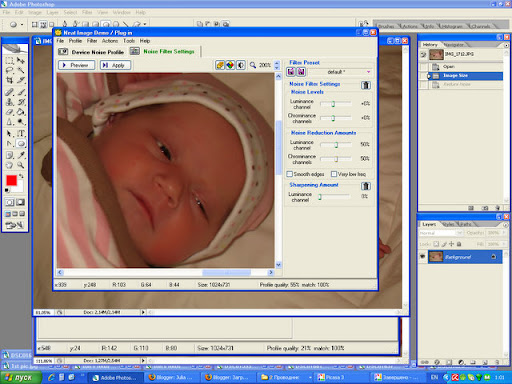Open the Filter menu in Neat Image
This screenshot has height=384, width=512.
(92, 41)
